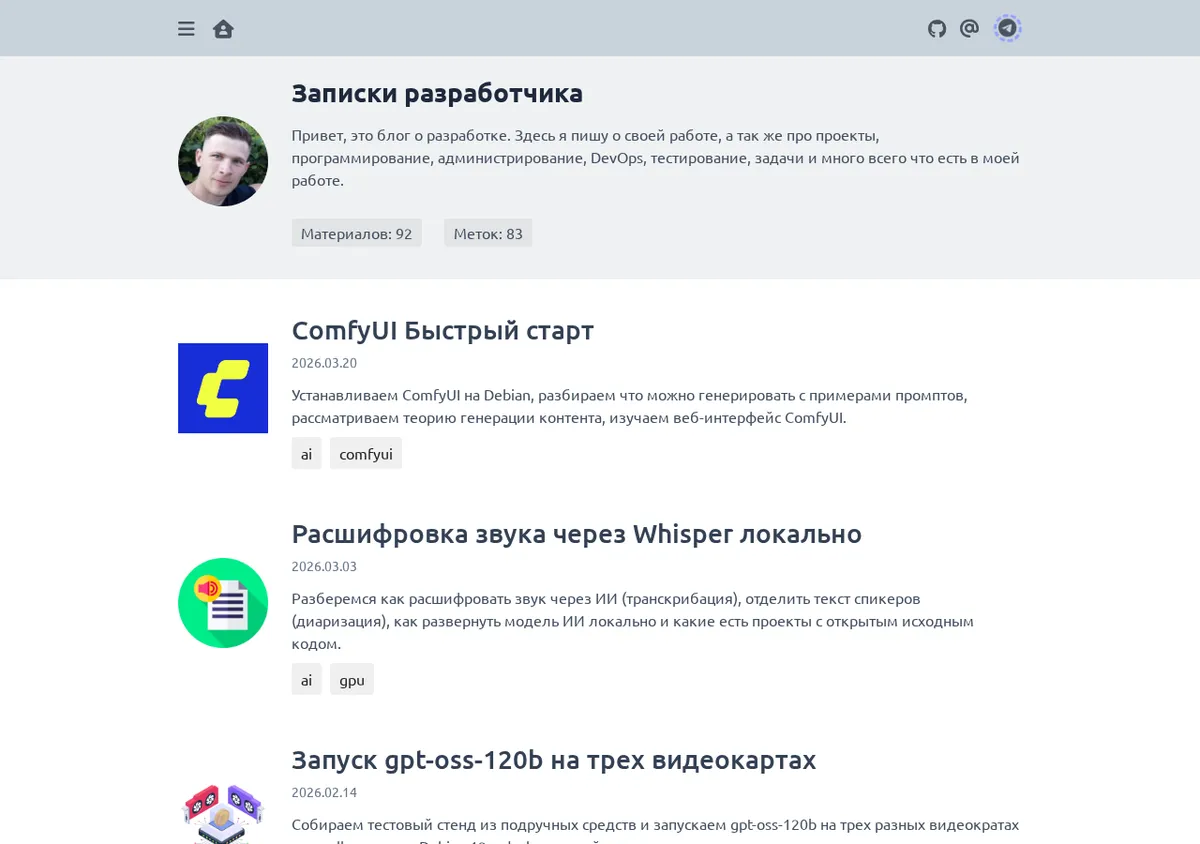Image resolution: width=1200 pixels, height=844 pixels.
Task: Open the Материалов: 92 button
Action: coord(357,233)
